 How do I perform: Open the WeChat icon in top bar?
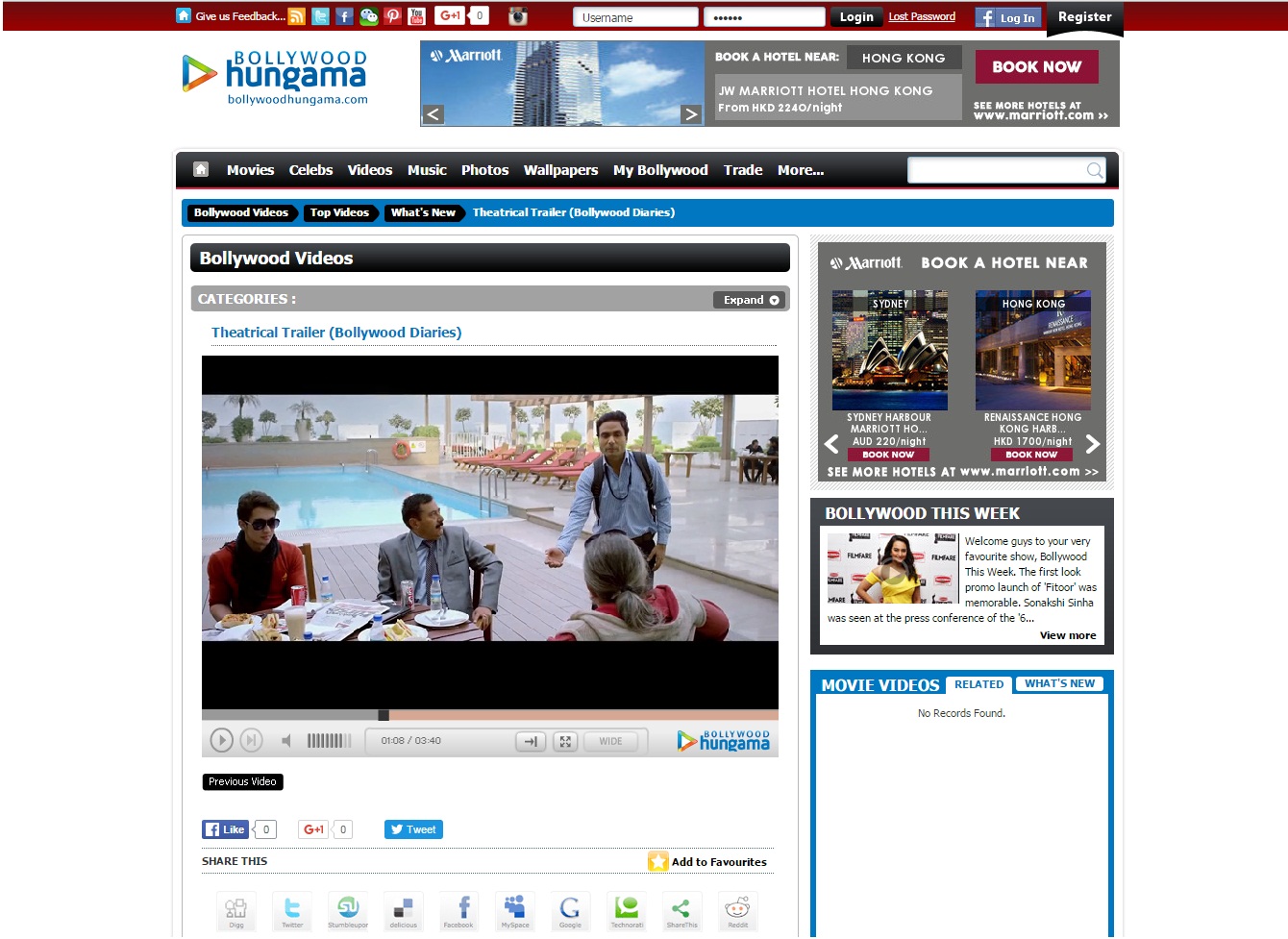pyautogui.click(x=369, y=16)
